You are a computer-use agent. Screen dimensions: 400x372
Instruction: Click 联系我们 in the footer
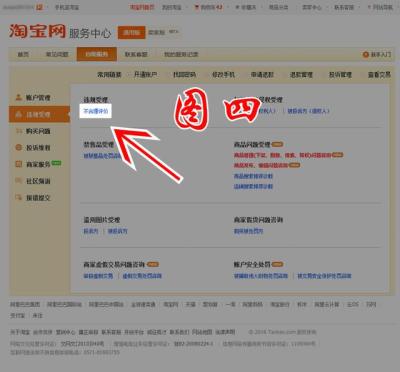[179, 332]
